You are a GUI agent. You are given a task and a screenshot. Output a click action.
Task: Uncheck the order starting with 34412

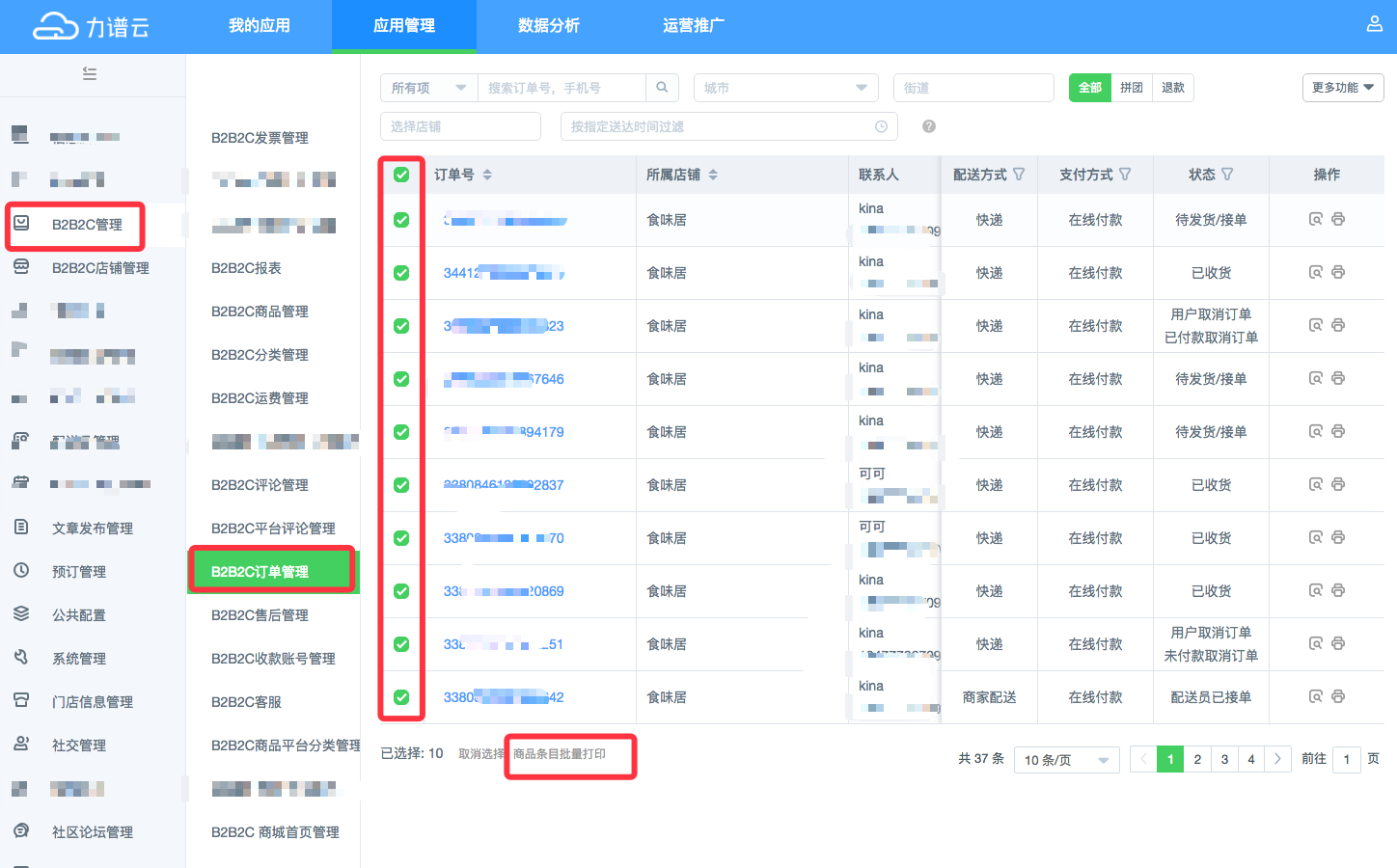click(x=401, y=273)
